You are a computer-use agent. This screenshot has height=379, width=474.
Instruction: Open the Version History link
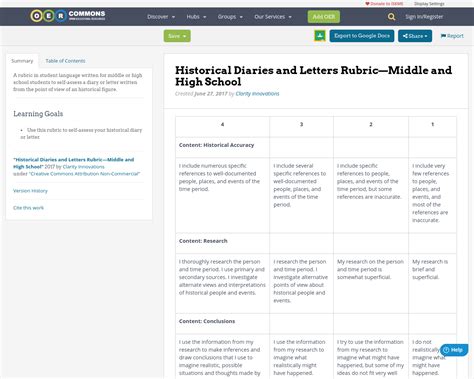[30, 191]
